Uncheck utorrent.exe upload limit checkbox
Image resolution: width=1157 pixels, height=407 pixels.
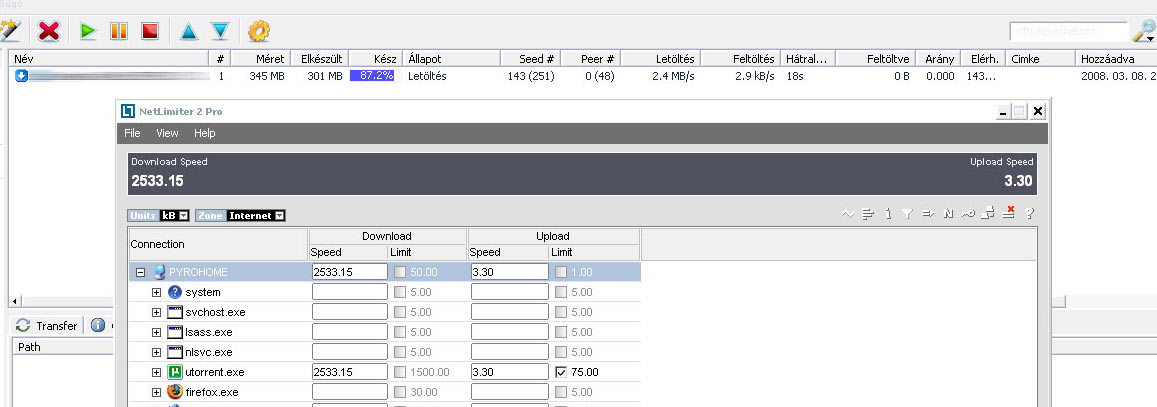point(561,372)
